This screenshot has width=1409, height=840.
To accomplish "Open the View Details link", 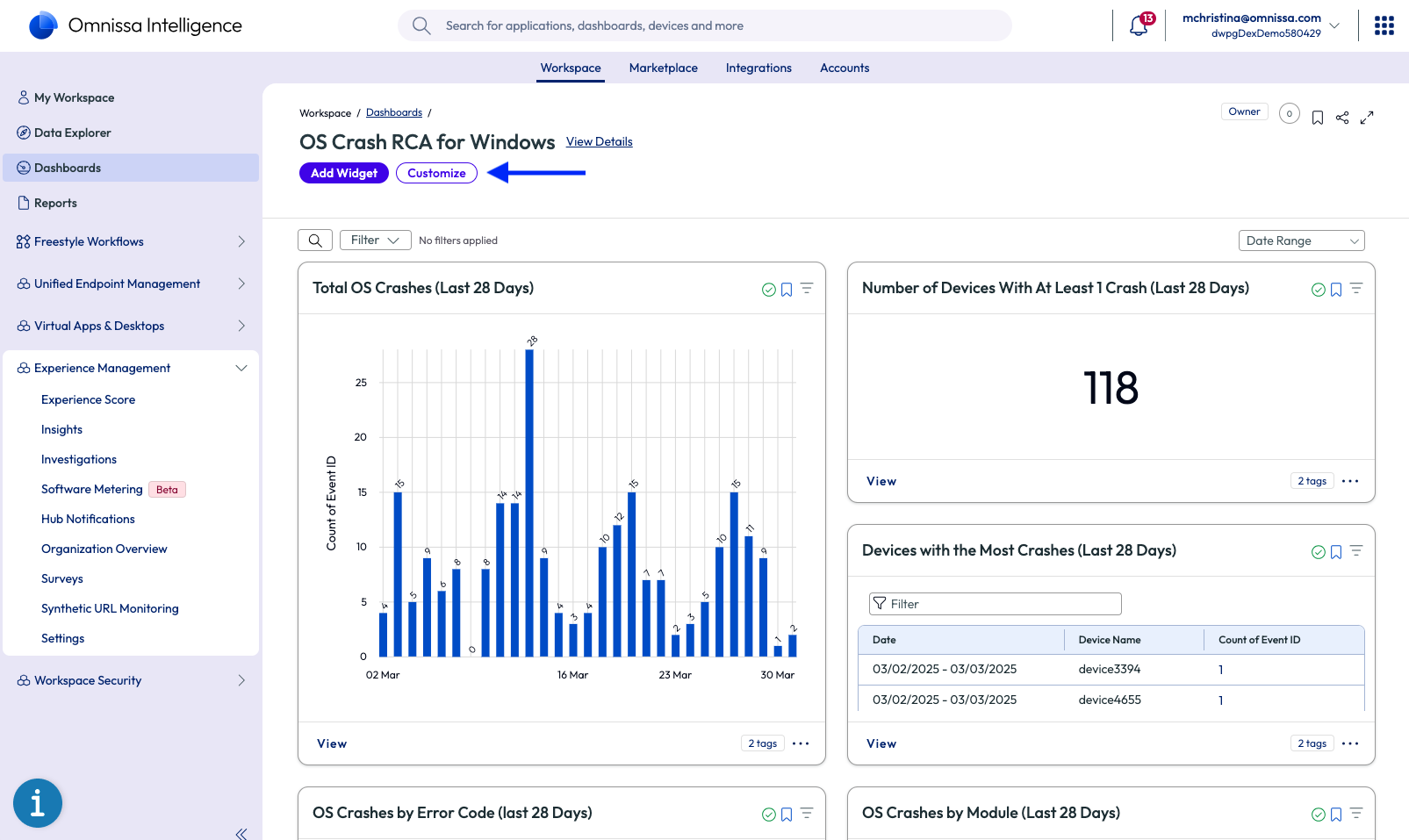I will [599, 141].
